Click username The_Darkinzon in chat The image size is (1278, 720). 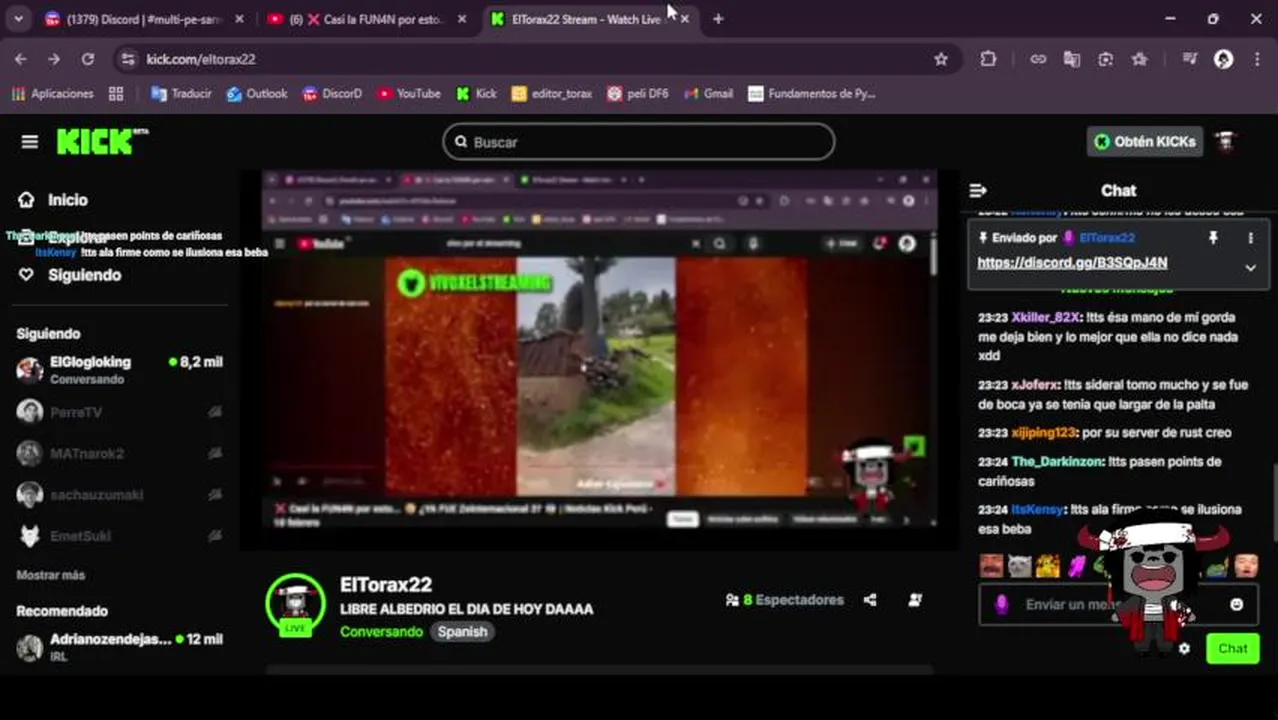coord(1057,462)
